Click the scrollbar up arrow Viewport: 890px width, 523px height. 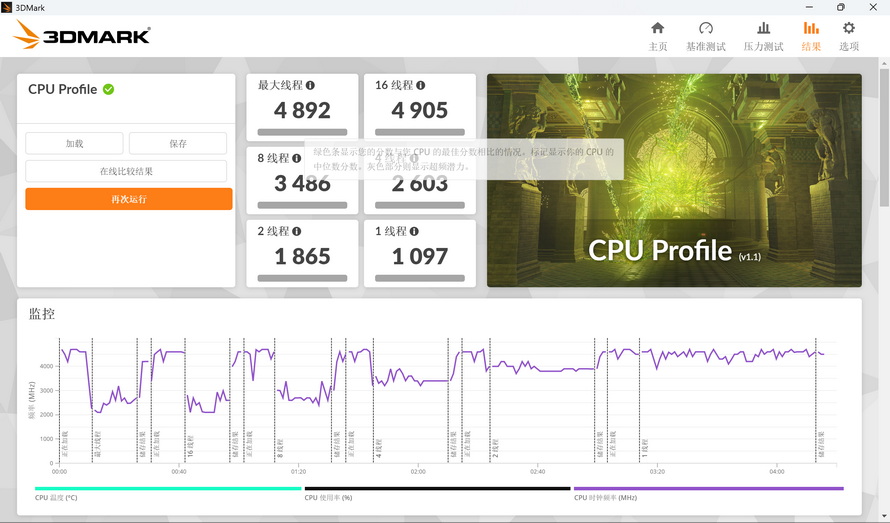coord(884,62)
